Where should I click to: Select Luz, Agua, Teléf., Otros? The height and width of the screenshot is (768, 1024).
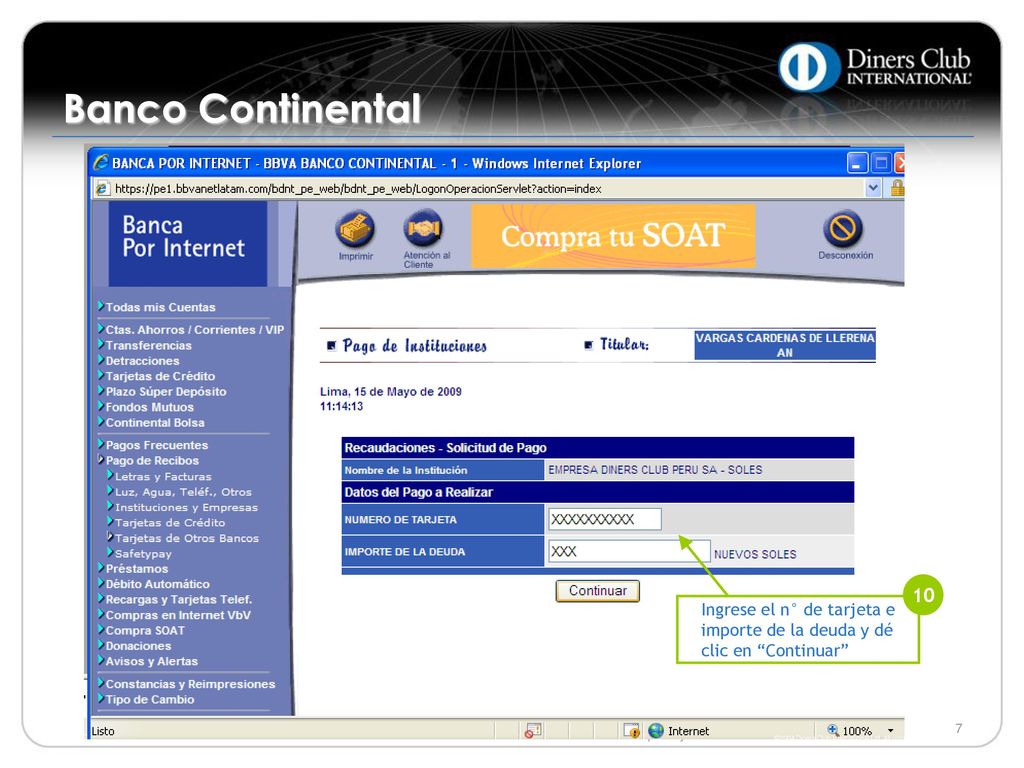183,492
